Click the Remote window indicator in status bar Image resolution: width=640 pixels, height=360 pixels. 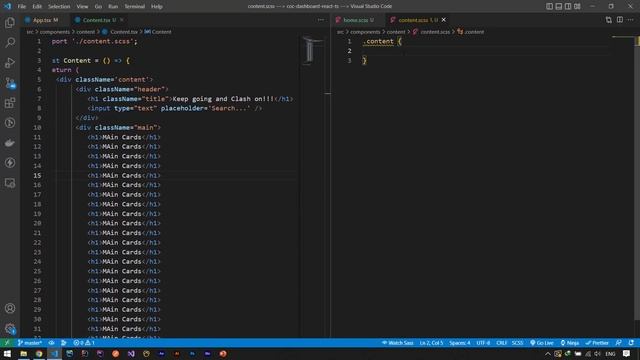click(7, 343)
